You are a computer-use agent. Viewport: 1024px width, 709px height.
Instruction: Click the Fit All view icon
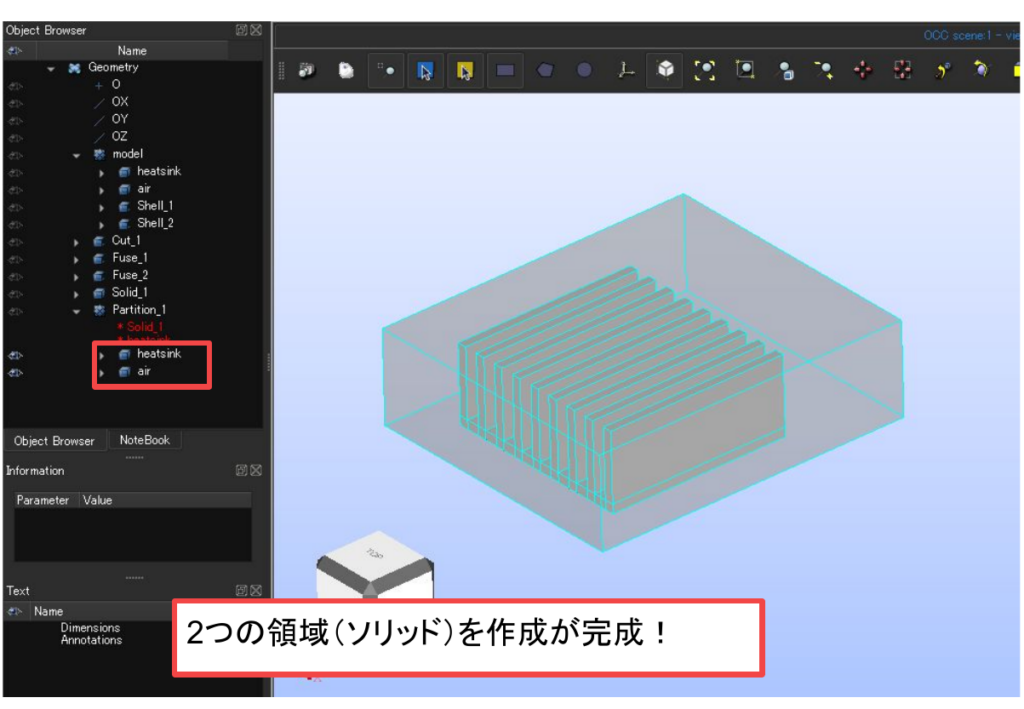pos(705,71)
